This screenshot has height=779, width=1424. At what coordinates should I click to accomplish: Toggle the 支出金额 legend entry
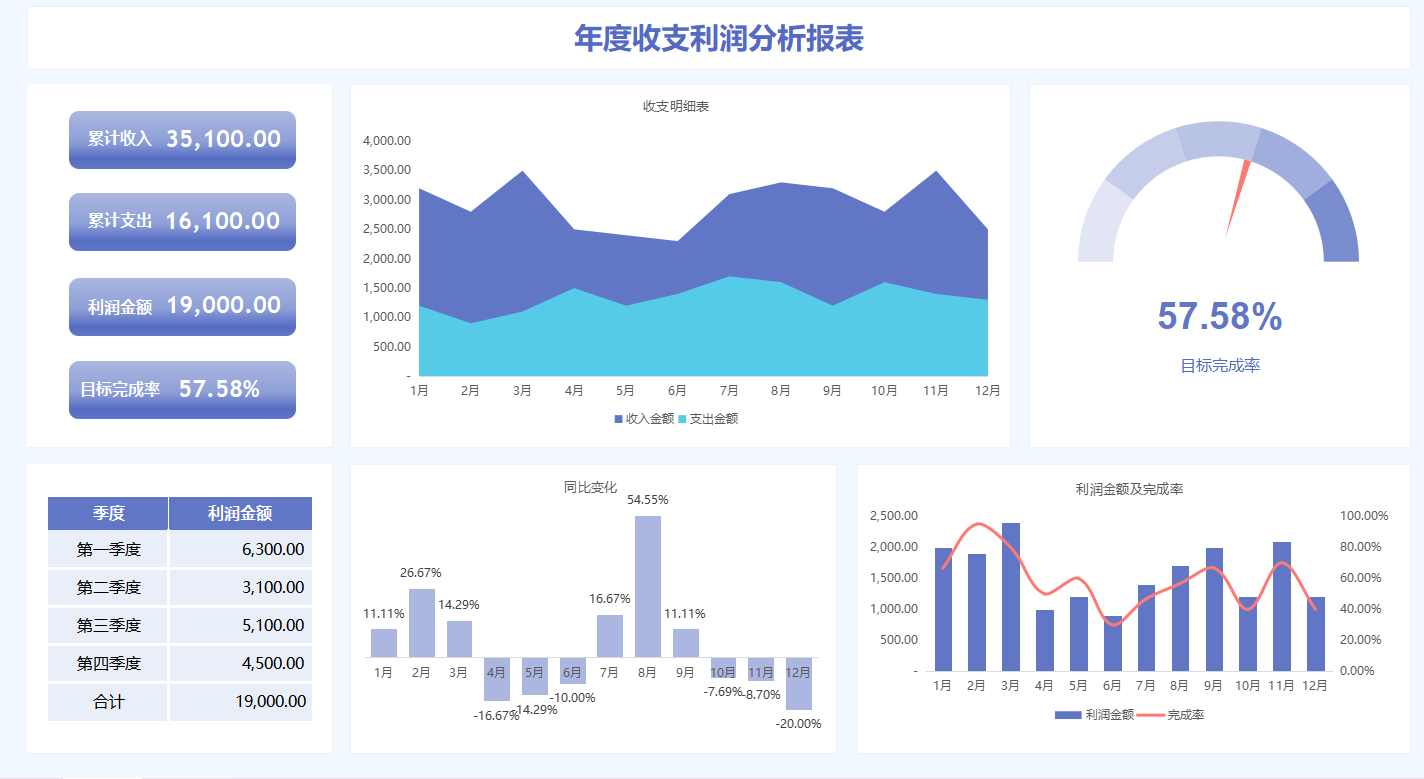[716, 417]
